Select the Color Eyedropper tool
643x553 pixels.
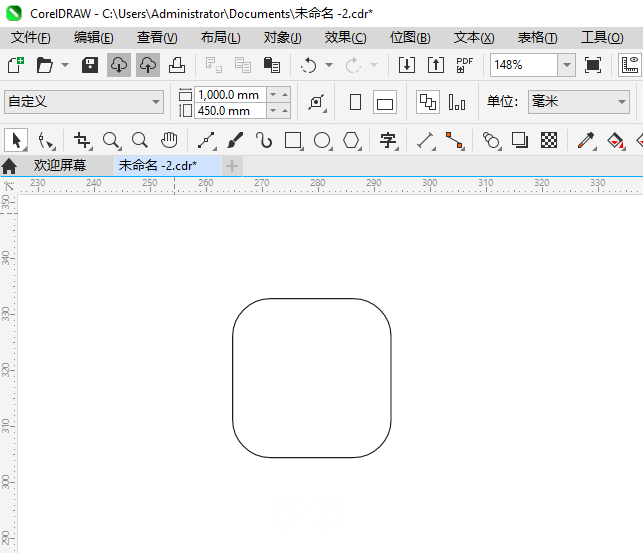pyautogui.click(x=586, y=140)
